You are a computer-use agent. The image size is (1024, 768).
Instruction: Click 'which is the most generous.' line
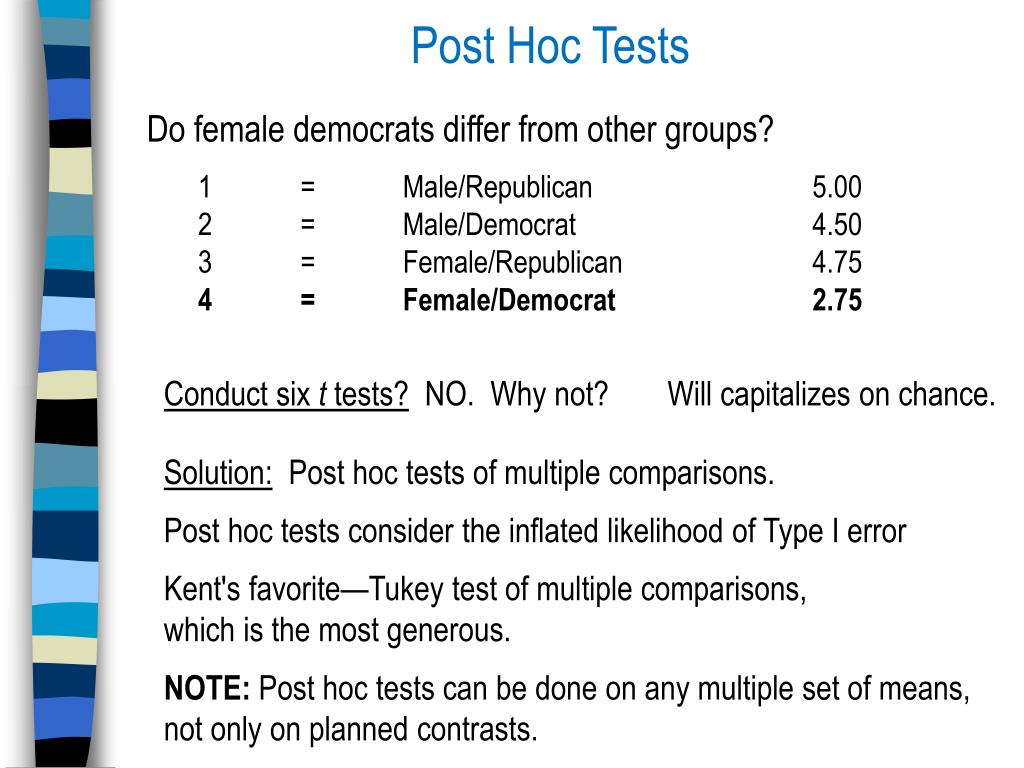[337, 631]
